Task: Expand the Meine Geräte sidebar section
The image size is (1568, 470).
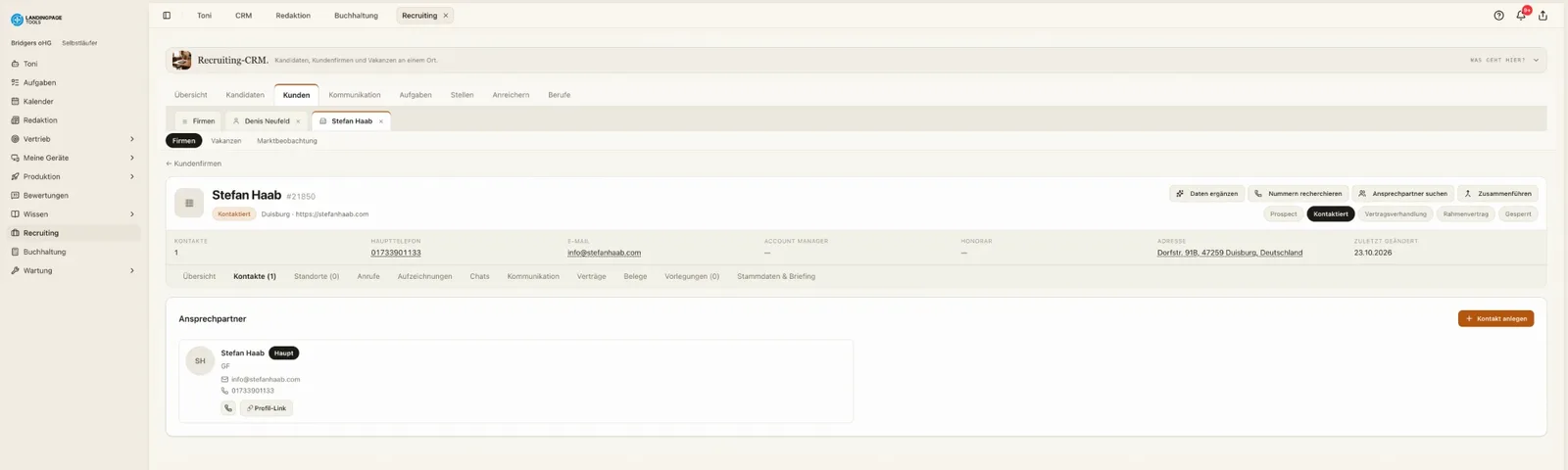Action: 132,158
